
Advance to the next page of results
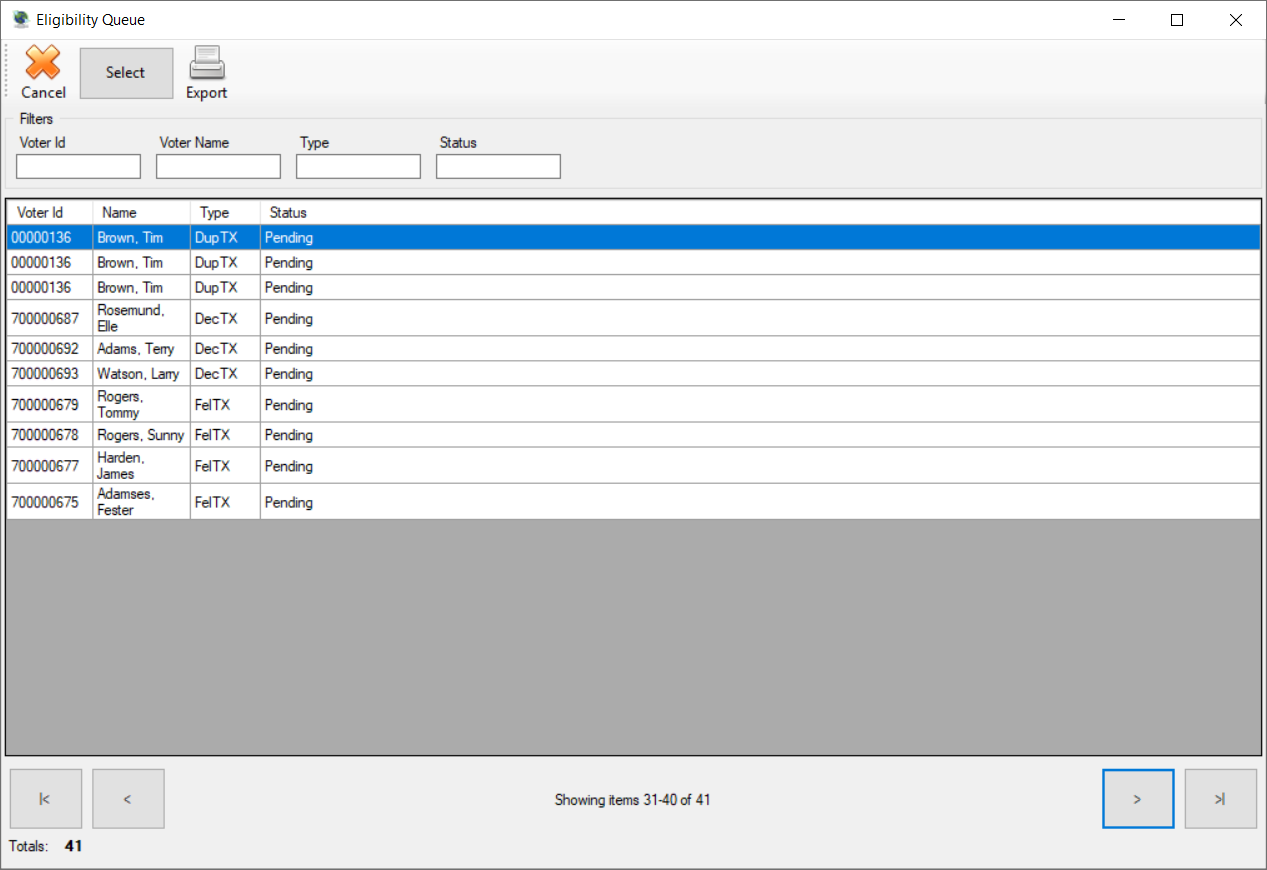tap(1138, 799)
